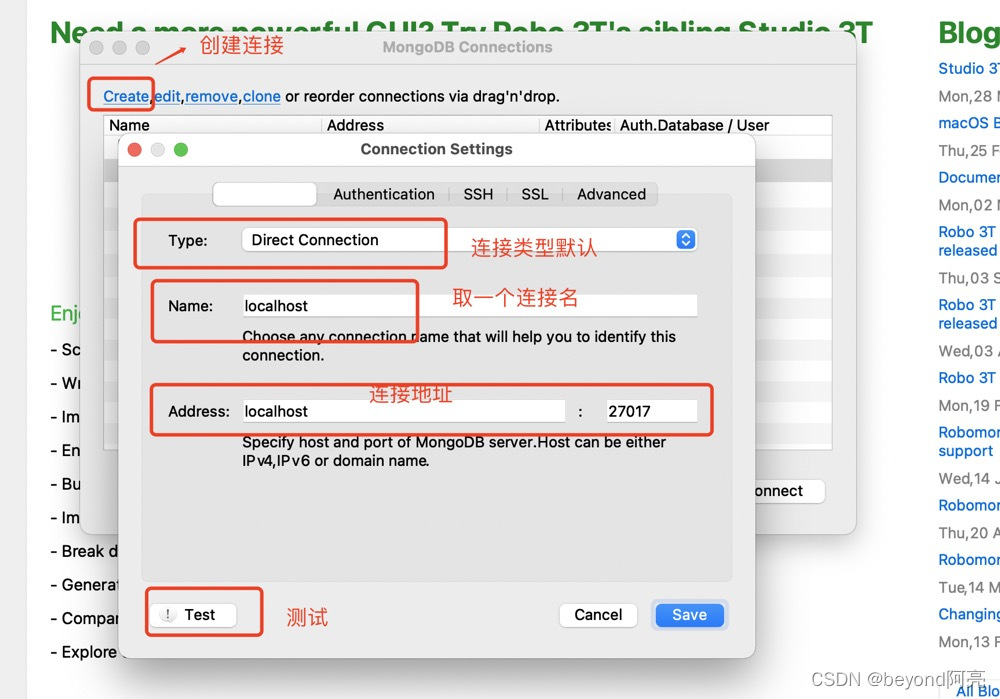Click the Create link in MongoDB Connections
The height and width of the screenshot is (699, 1000).
126,96
